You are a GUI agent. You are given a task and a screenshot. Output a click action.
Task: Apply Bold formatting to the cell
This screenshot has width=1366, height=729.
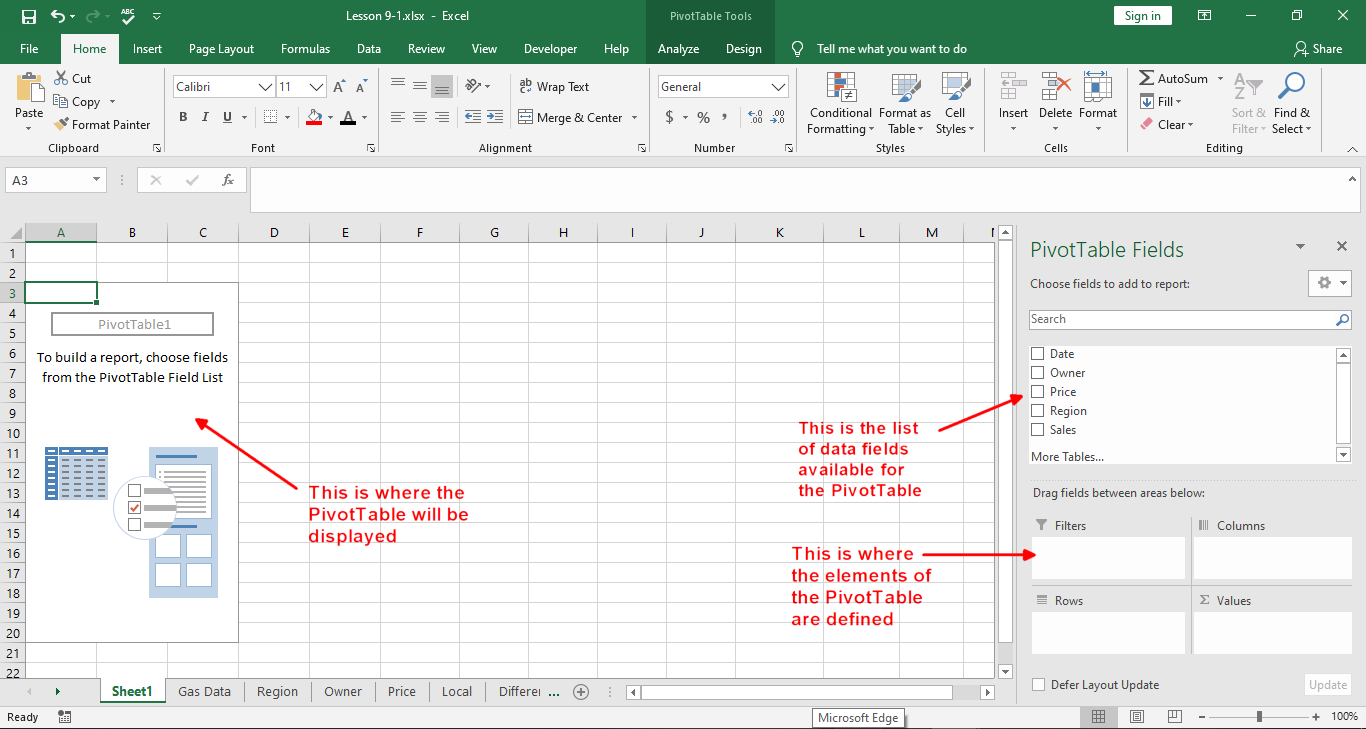tap(183, 118)
